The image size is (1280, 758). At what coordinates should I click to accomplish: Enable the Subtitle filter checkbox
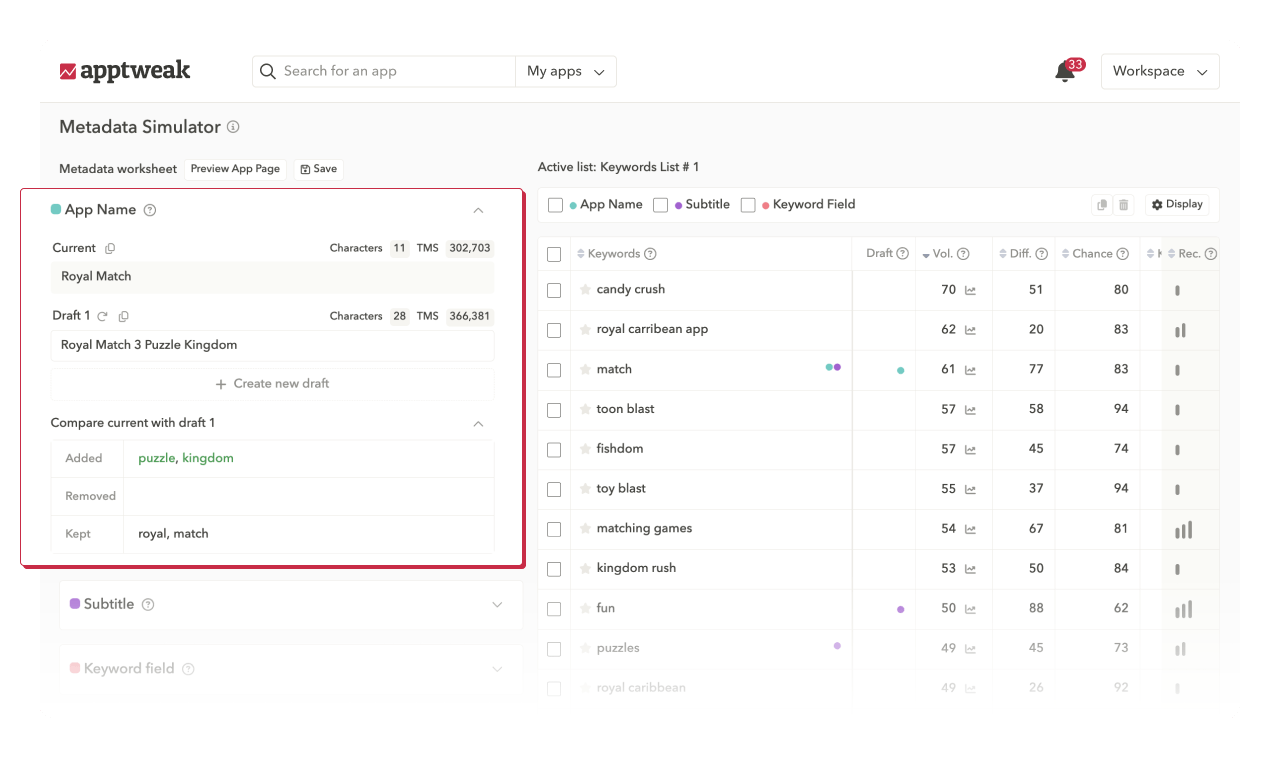coord(661,205)
